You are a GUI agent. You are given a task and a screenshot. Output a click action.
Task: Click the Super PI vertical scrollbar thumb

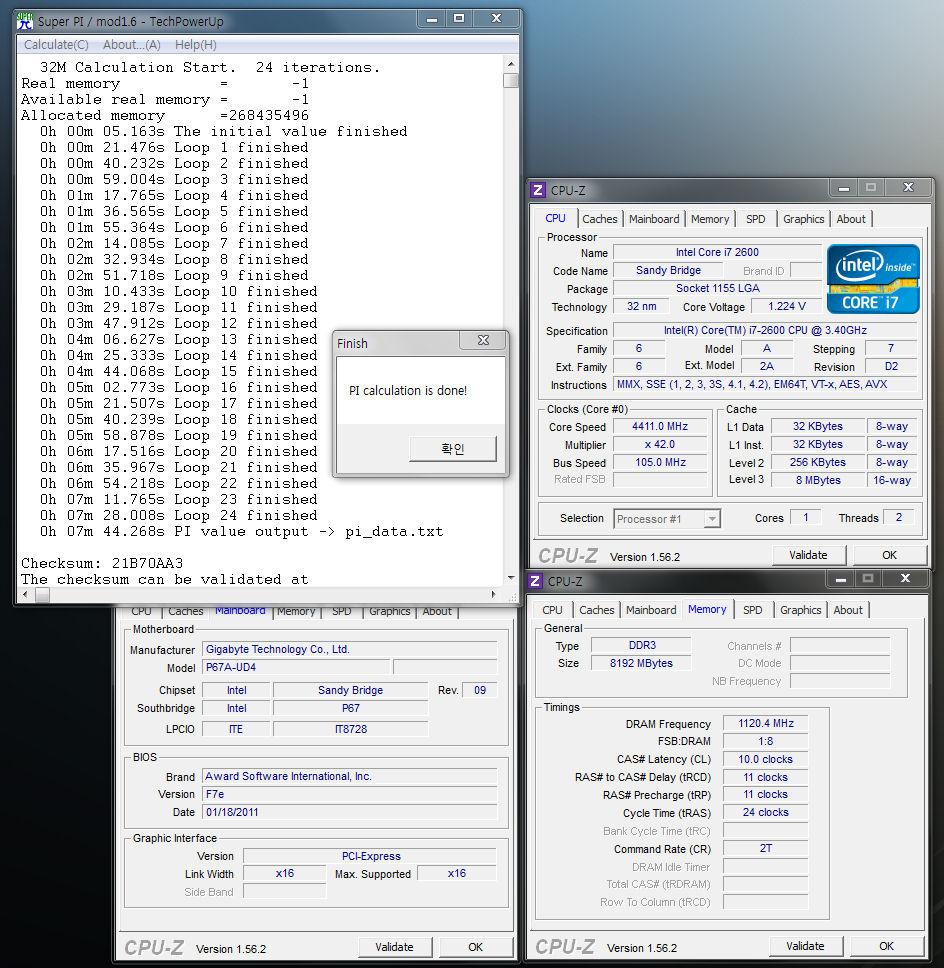[x=511, y=81]
